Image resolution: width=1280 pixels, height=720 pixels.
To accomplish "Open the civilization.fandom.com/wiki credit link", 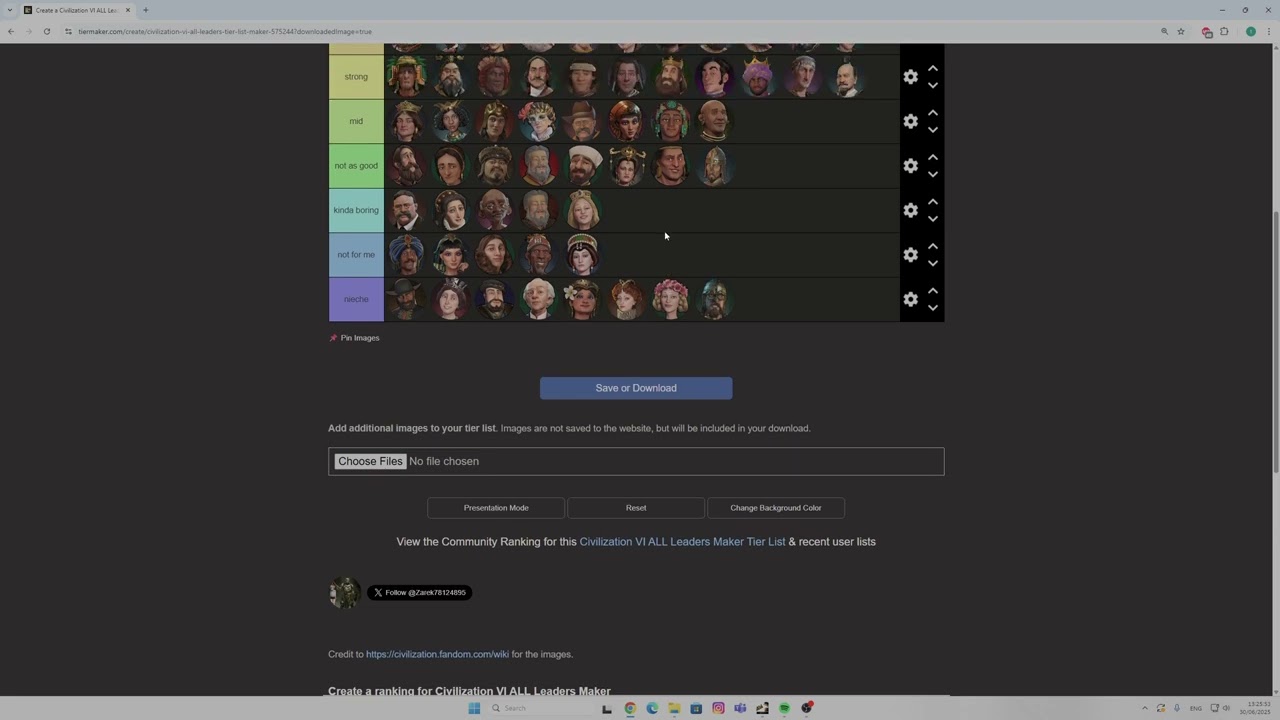I will pyautogui.click(x=437, y=654).
